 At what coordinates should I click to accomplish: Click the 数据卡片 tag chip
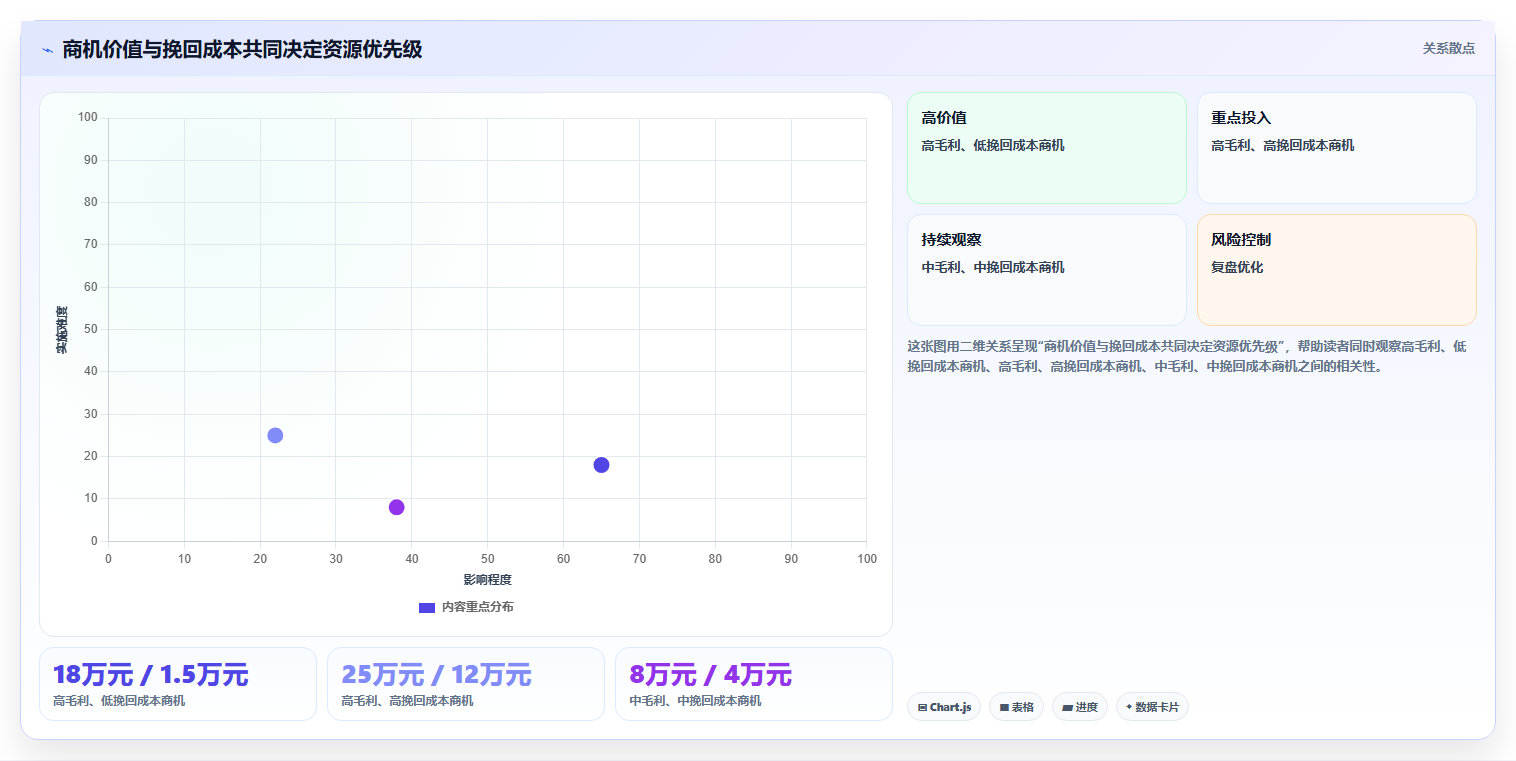pyautogui.click(x=1152, y=707)
